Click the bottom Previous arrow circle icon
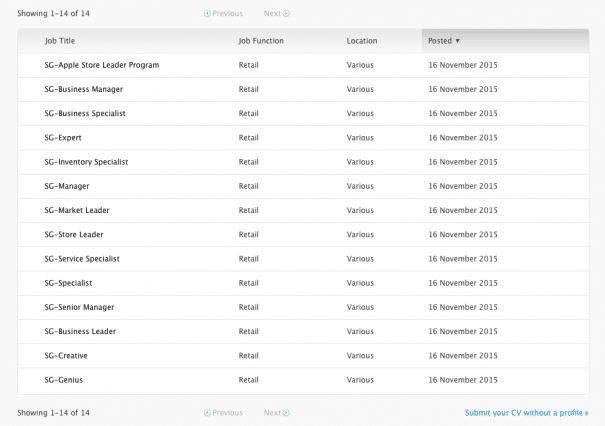Viewport: 605px width, 426px height. click(207, 413)
